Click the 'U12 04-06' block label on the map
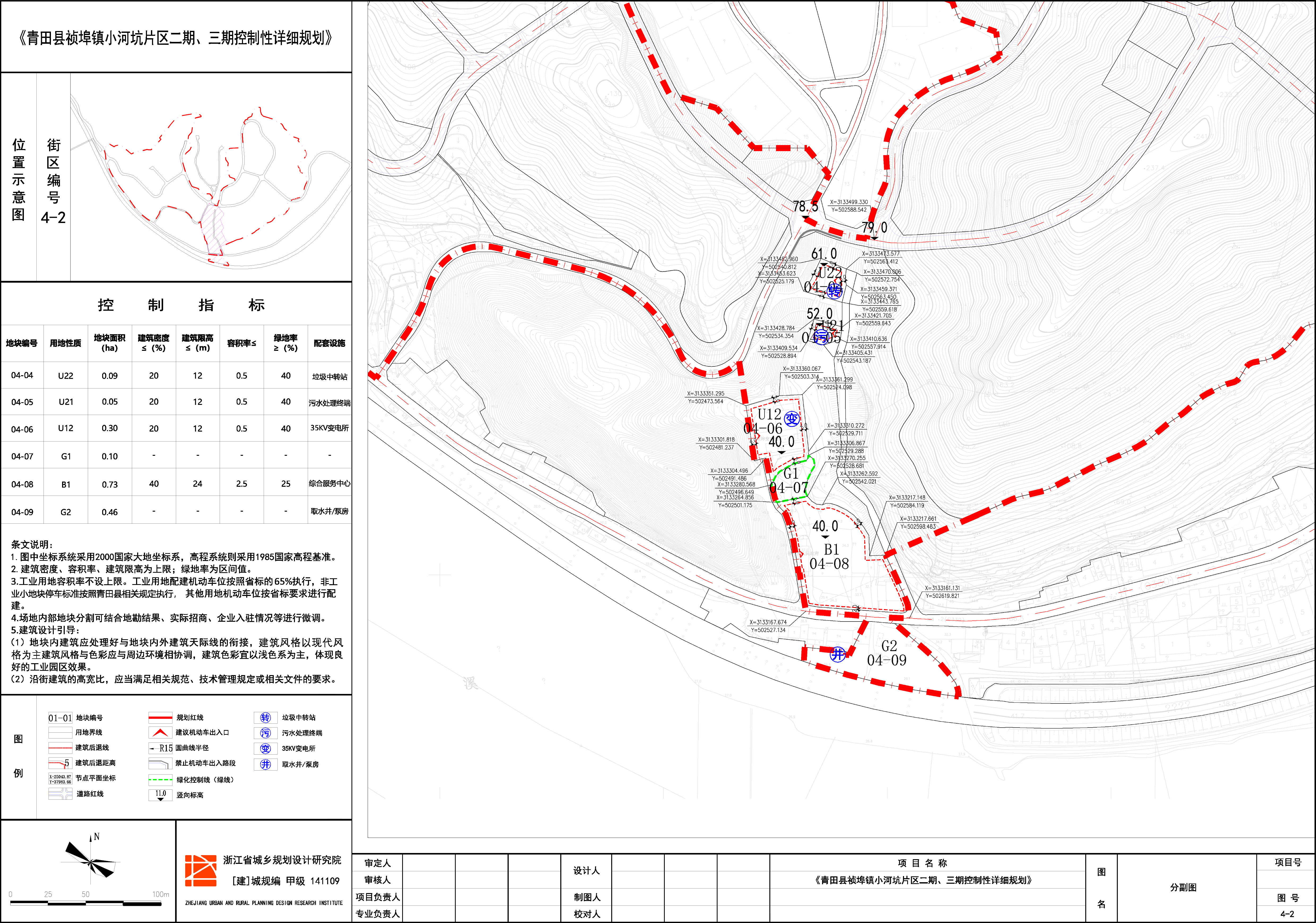The width and height of the screenshot is (1316, 923). 764,421
